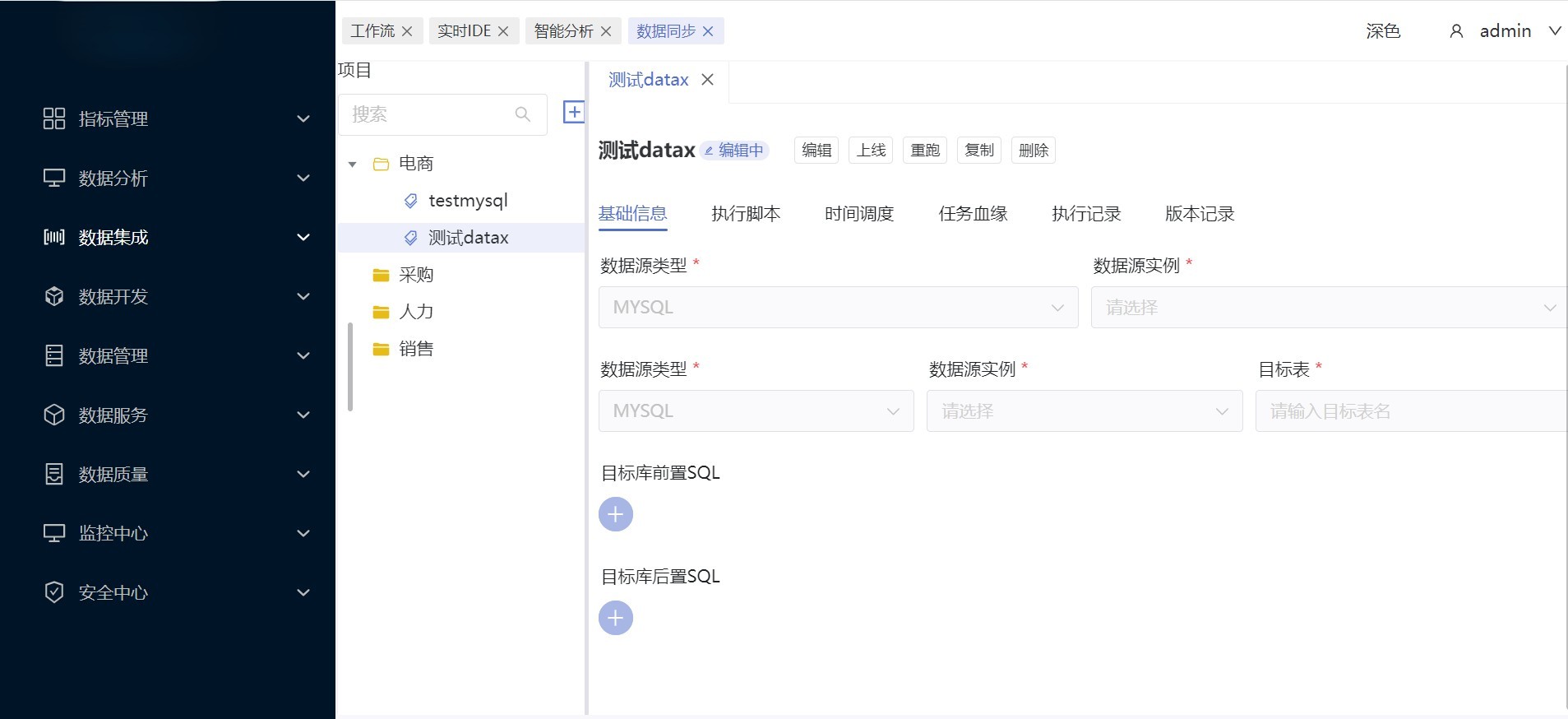Click the 销售 folder icon
1568x719 pixels.
pyautogui.click(x=381, y=349)
